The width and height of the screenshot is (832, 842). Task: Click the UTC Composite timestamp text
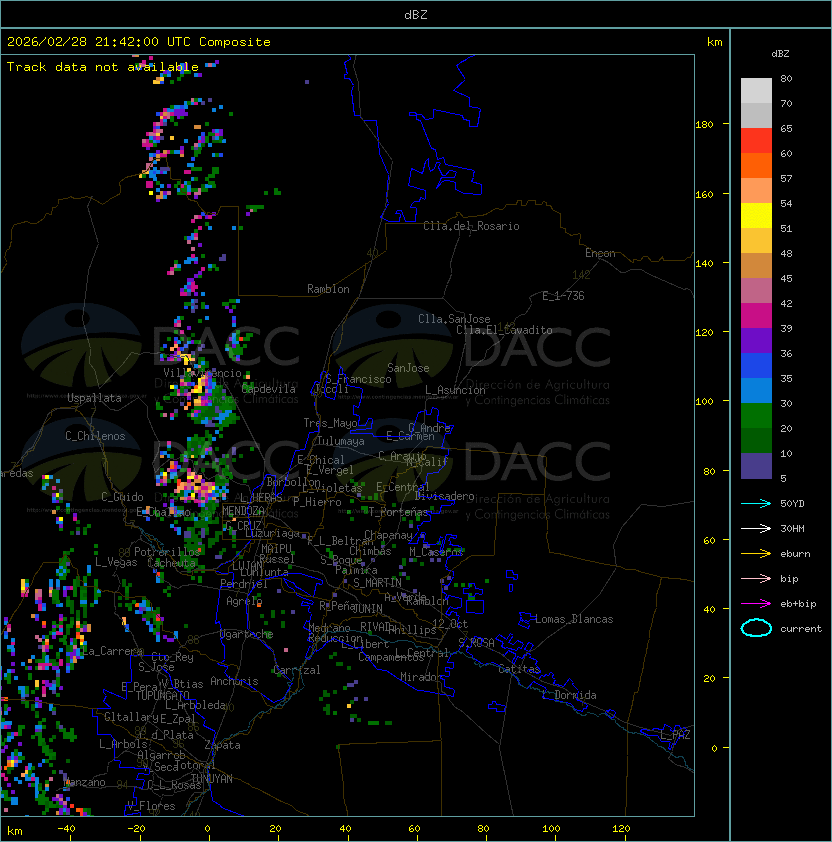coord(139,42)
